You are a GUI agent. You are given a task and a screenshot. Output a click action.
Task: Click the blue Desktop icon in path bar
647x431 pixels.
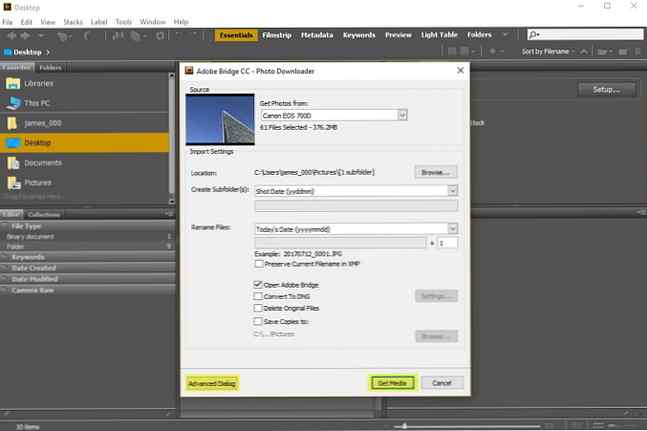coord(7,52)
